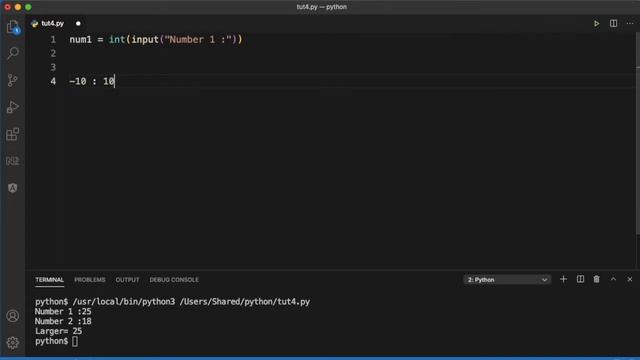Image resolution: width=640 pixels, height=360 pixels.
Task: Run the Python file with the play button
Action: (x=596, y=24)
